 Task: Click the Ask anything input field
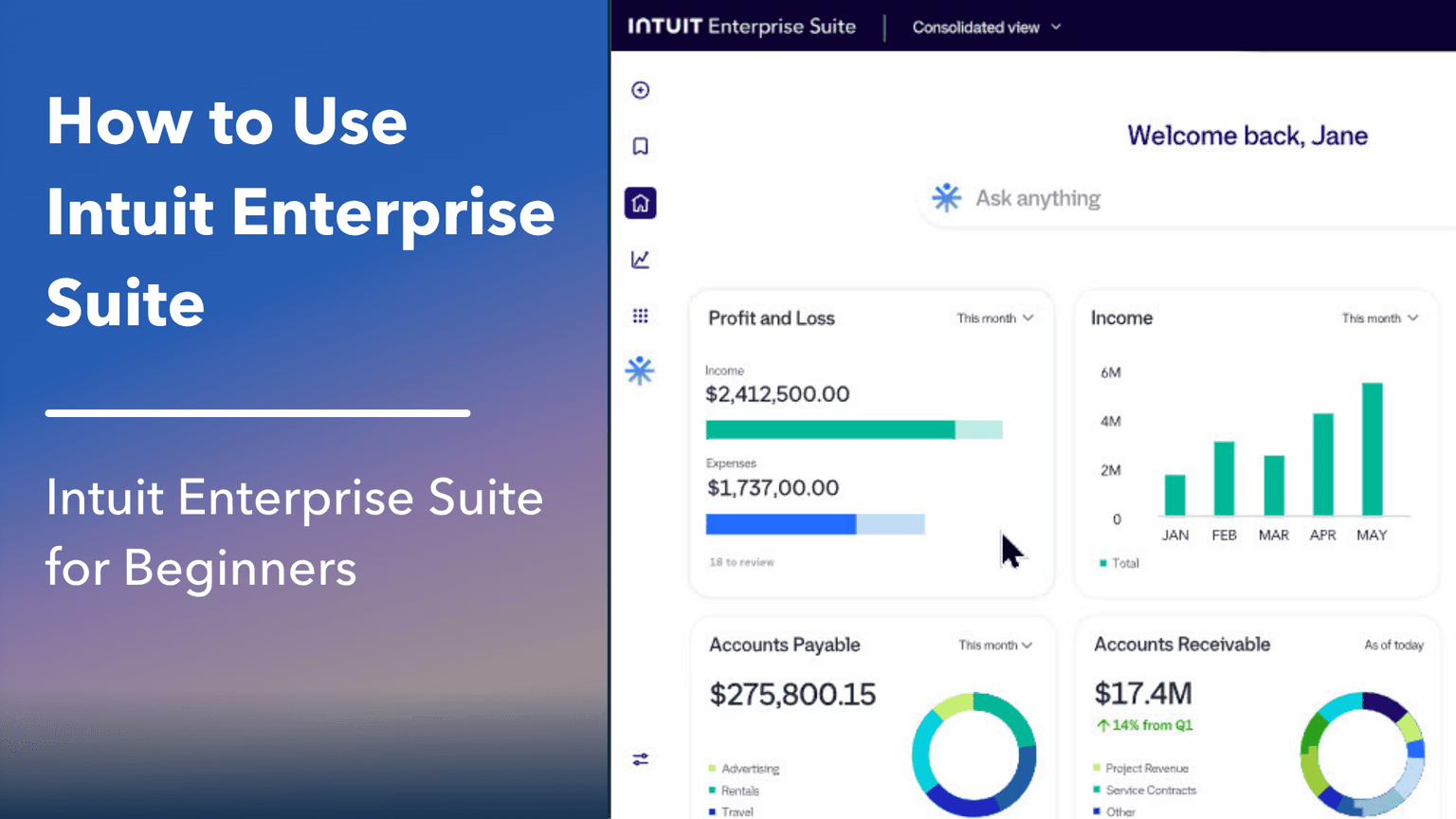pos(1188,198)
